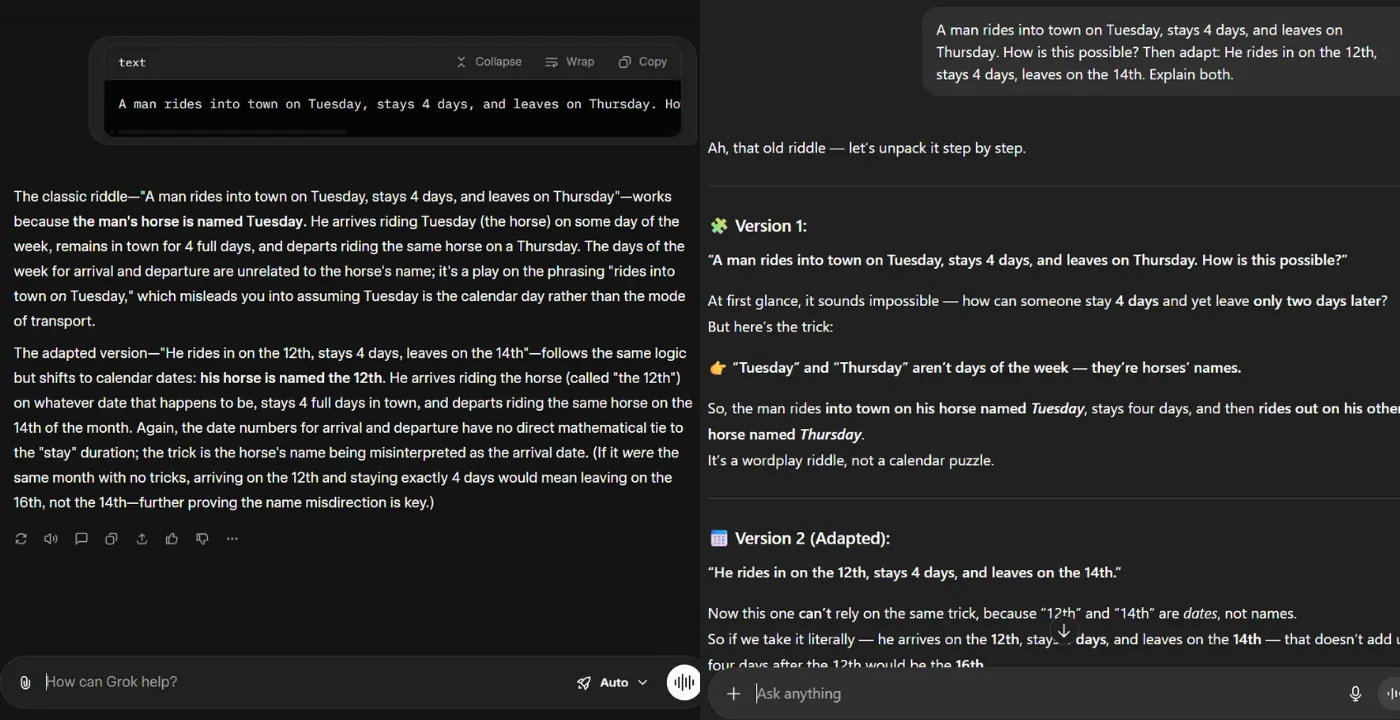Thumbs up Grok's riddle explanation
The image size is (1400, 720).
171,538
